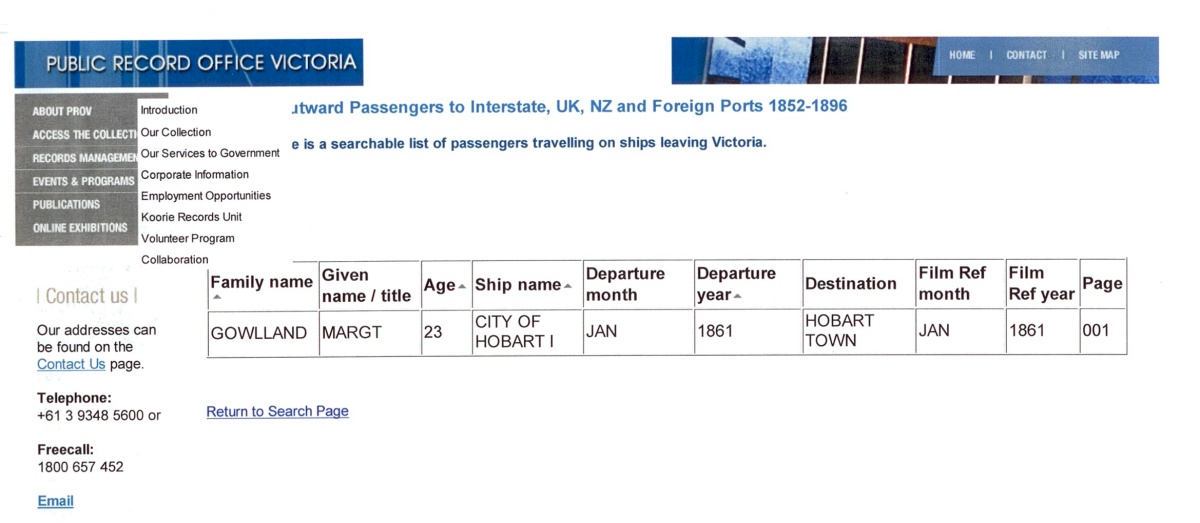Image resolution: width=1200 pixels, height=523 pixels.
Task: Open the PUBLICATIONS menu item
Action: [x=66, y=204]
